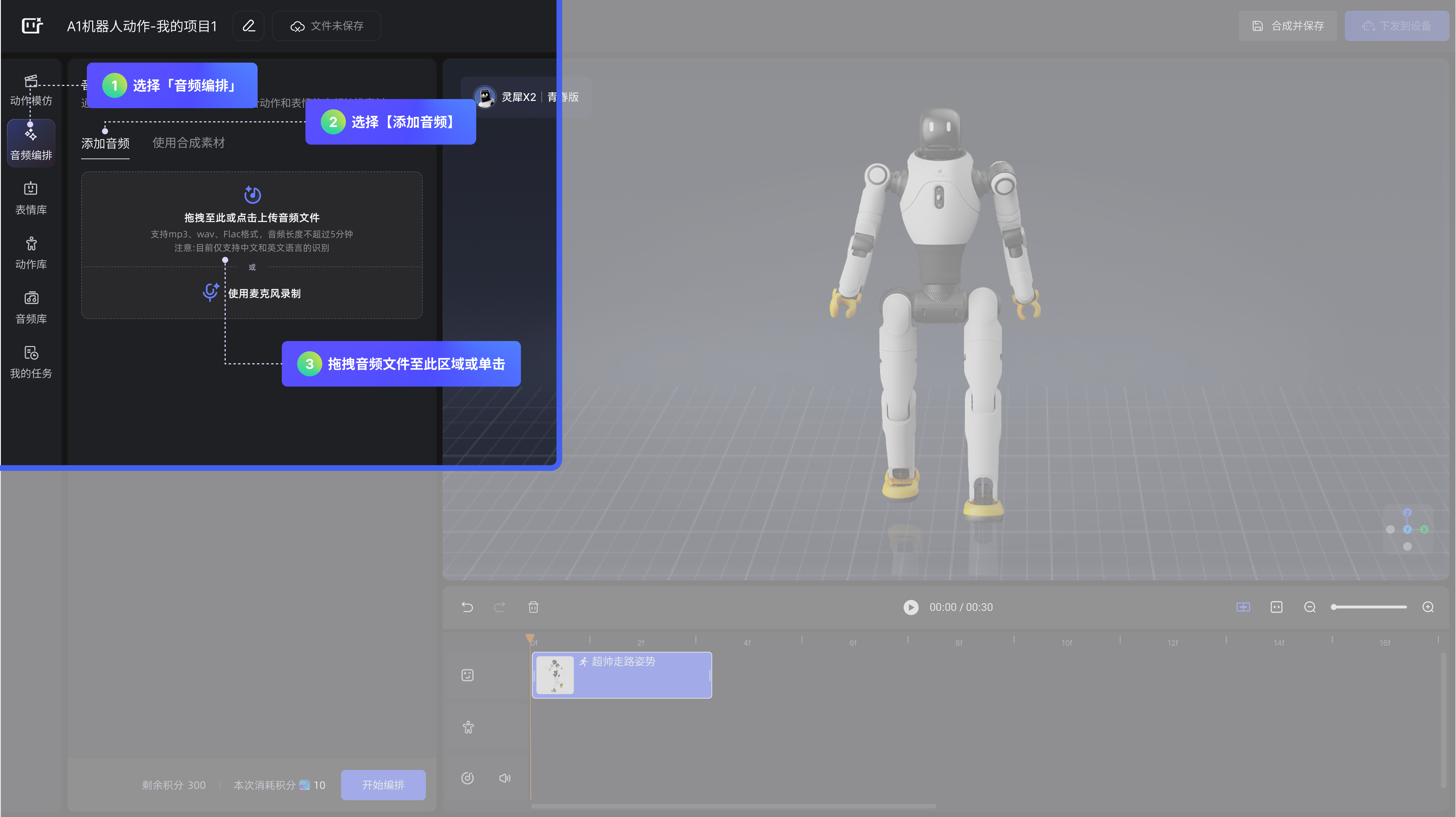Delete selected clip with trash icon
The width and height of the screenshot is (1456, 817).
533,607
